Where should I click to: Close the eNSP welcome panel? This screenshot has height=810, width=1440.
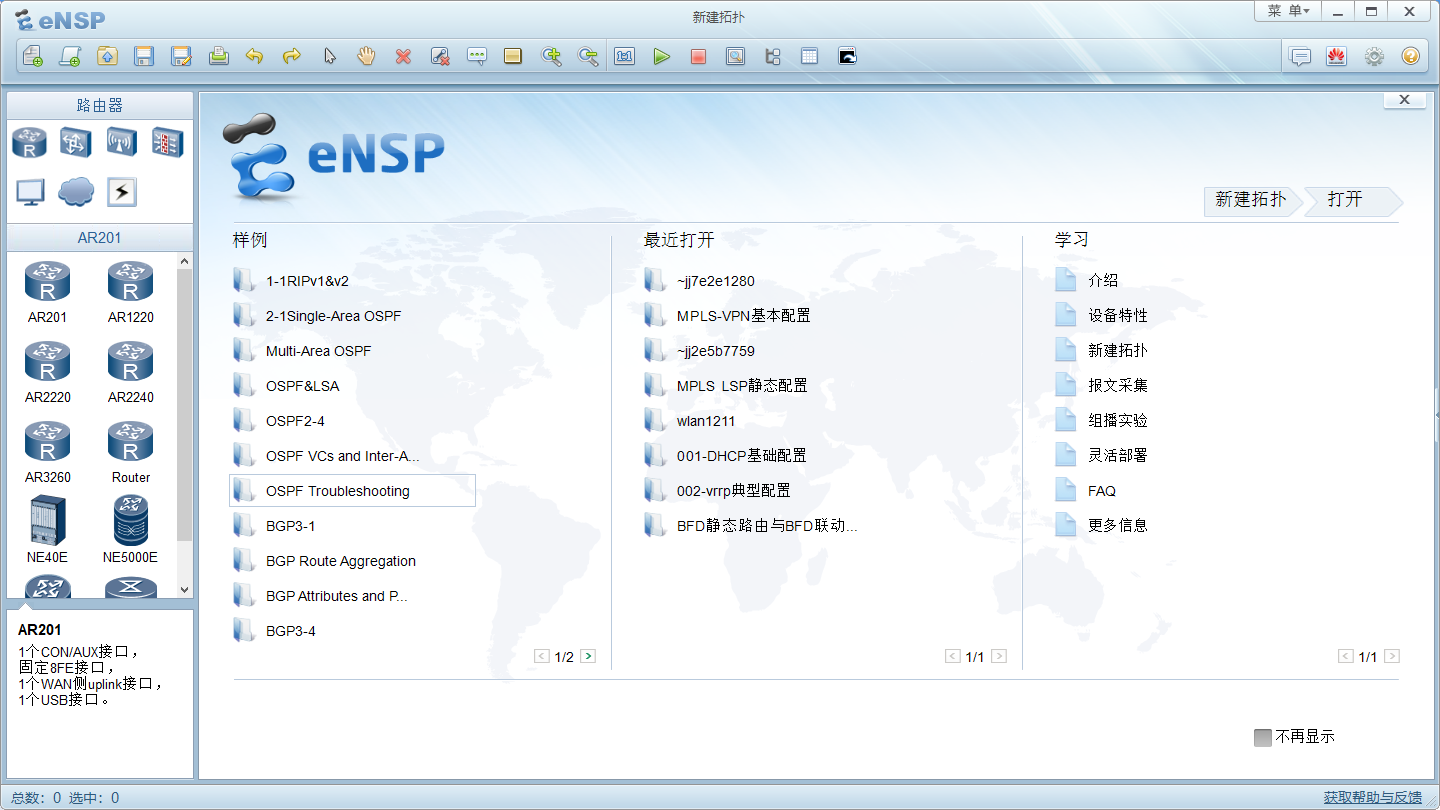[1404, 100]
